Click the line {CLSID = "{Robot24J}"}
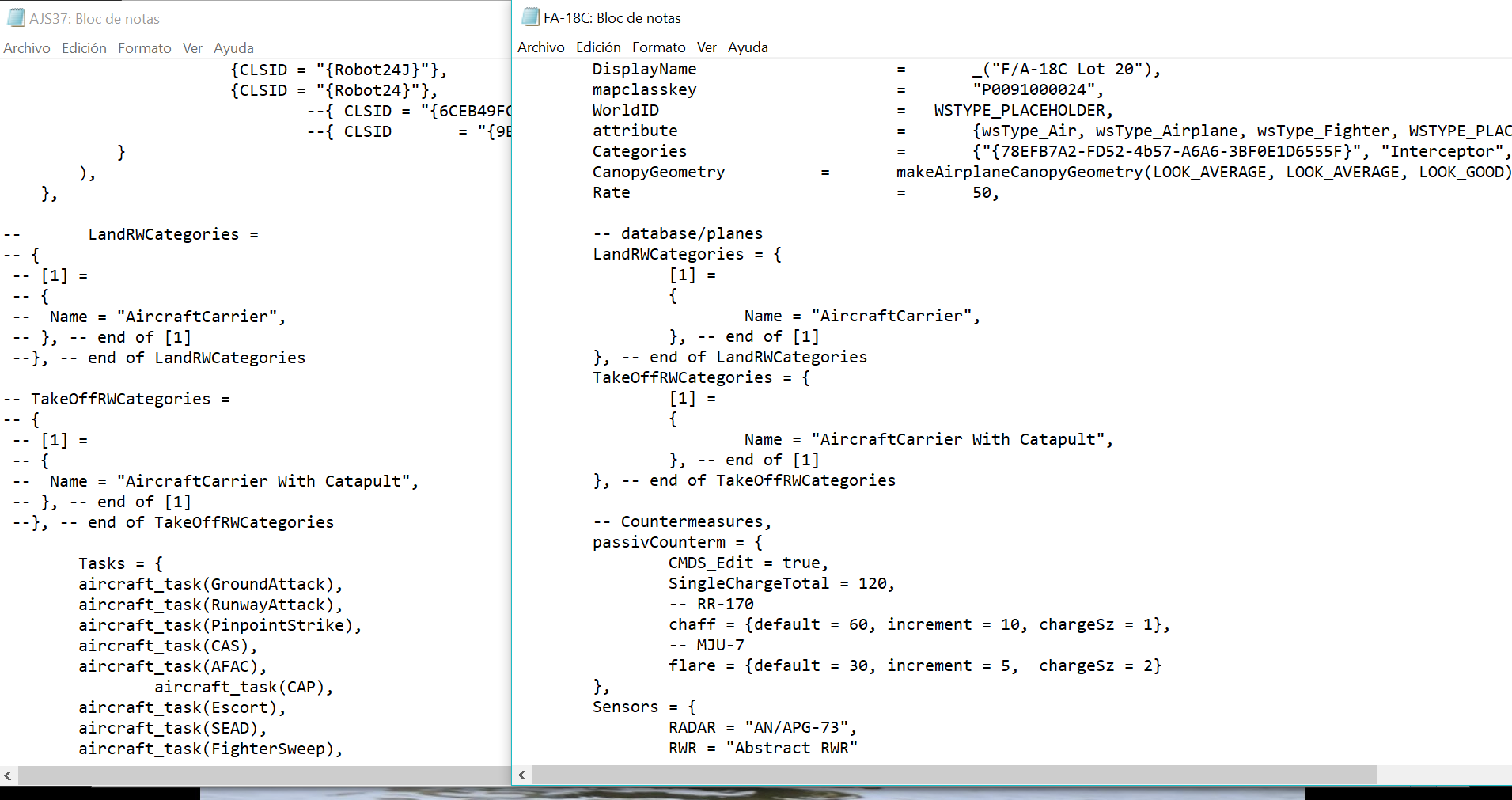 click(x=339, y=70)
